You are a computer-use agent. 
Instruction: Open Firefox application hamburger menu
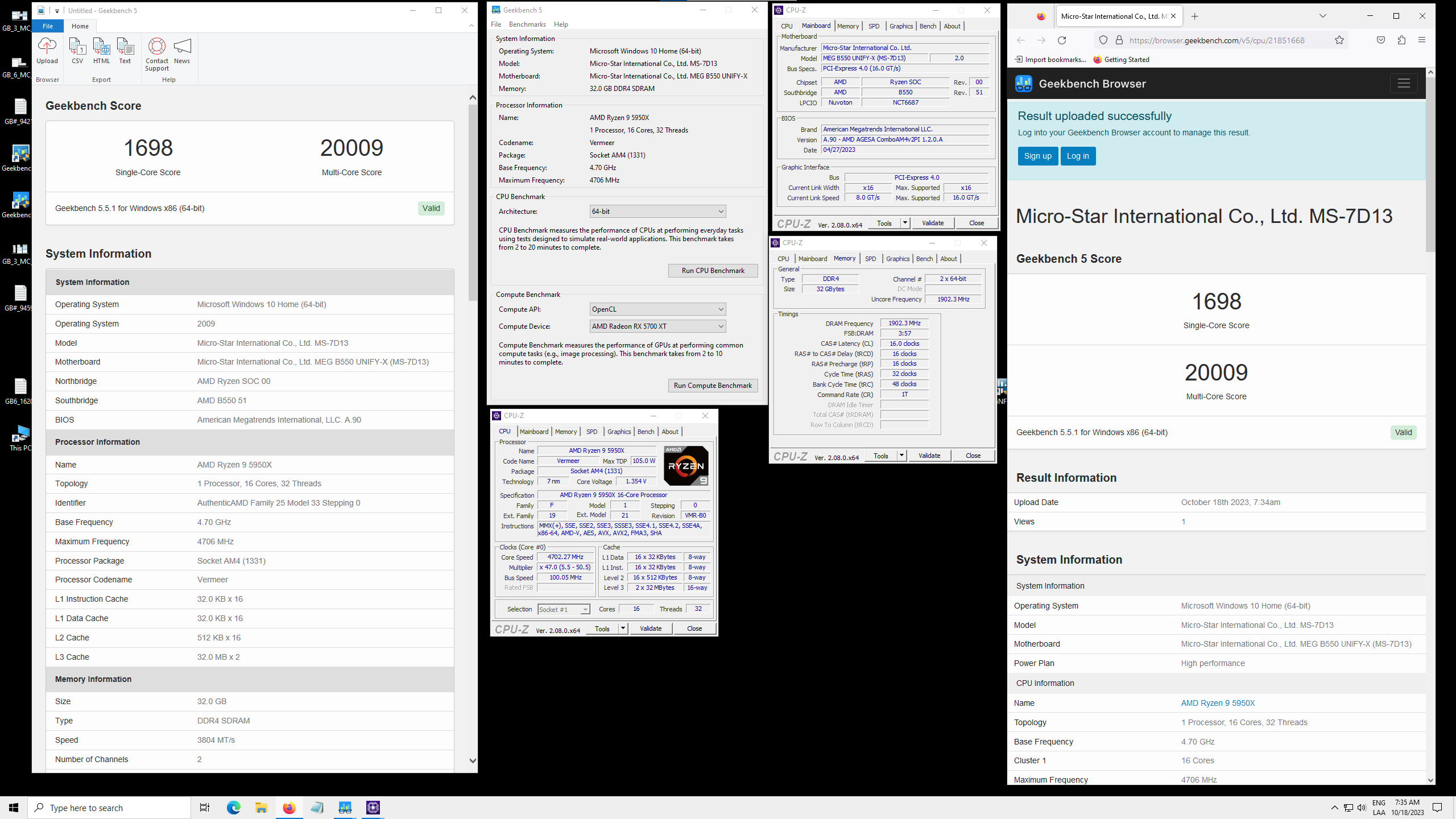pos(1422,40)
